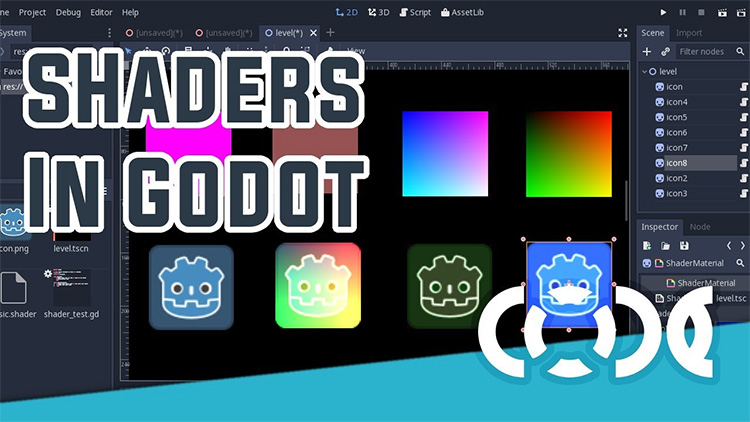Create a new resource in Inspector

[x=647, y=246]
